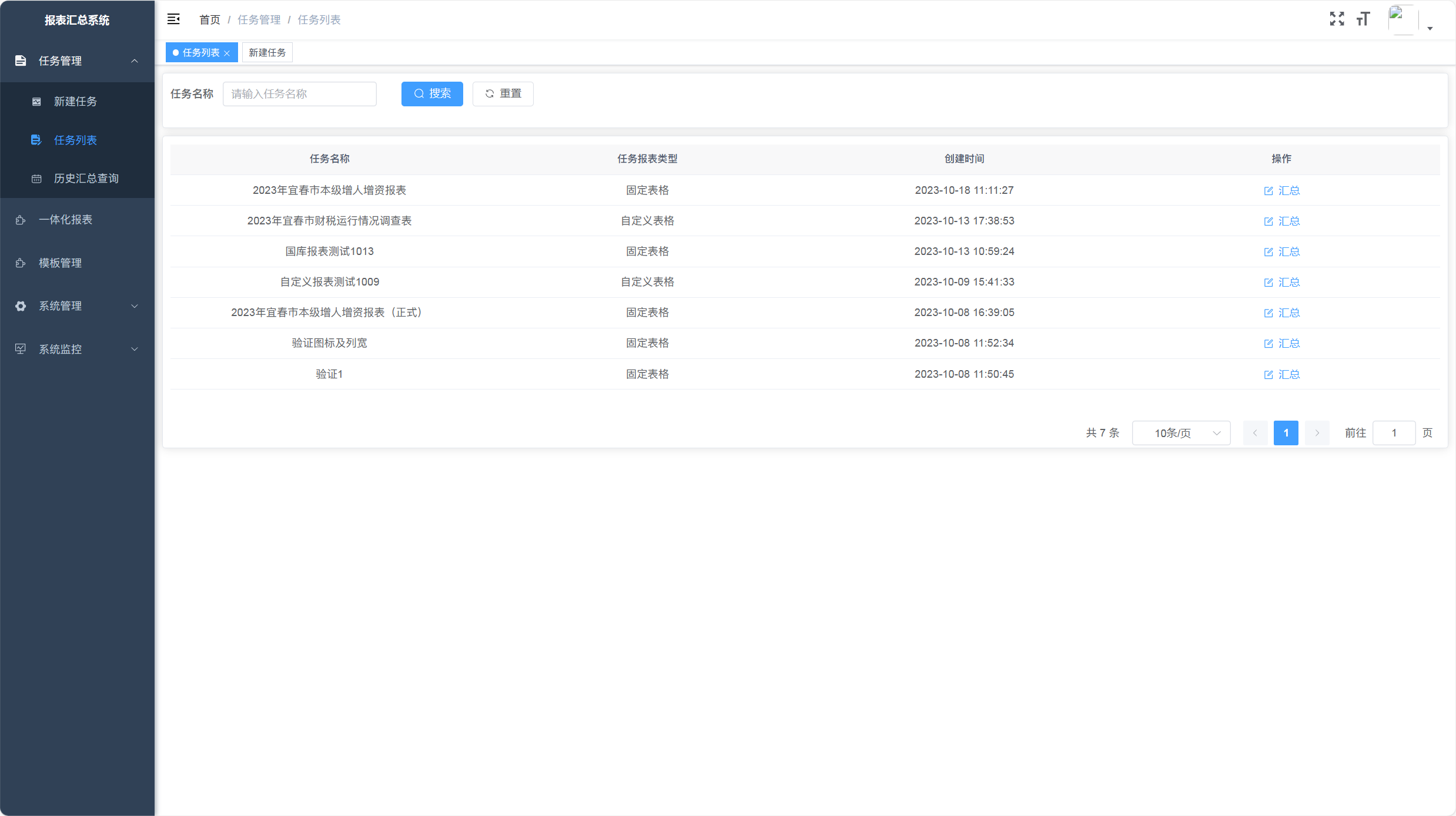This screenshot has height=816, width=1456.
Task: Click the next page arrow
Action: (x=1317, y=433)
